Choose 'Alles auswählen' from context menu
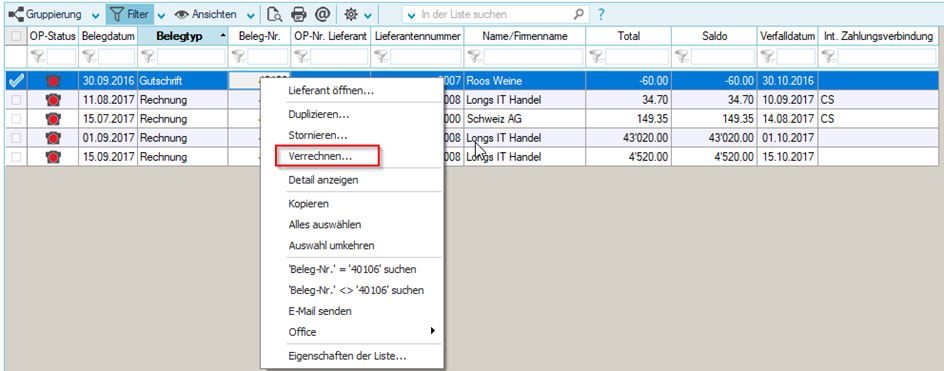The image size is (944, 371). click(x=352, y=225)
